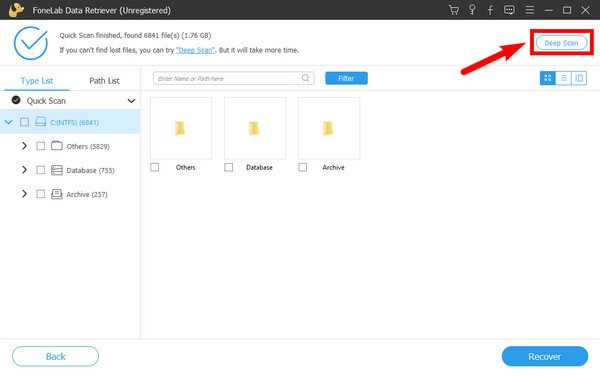
Task: Minimize the FoneLab window
Action: click(x=549, y=10)
